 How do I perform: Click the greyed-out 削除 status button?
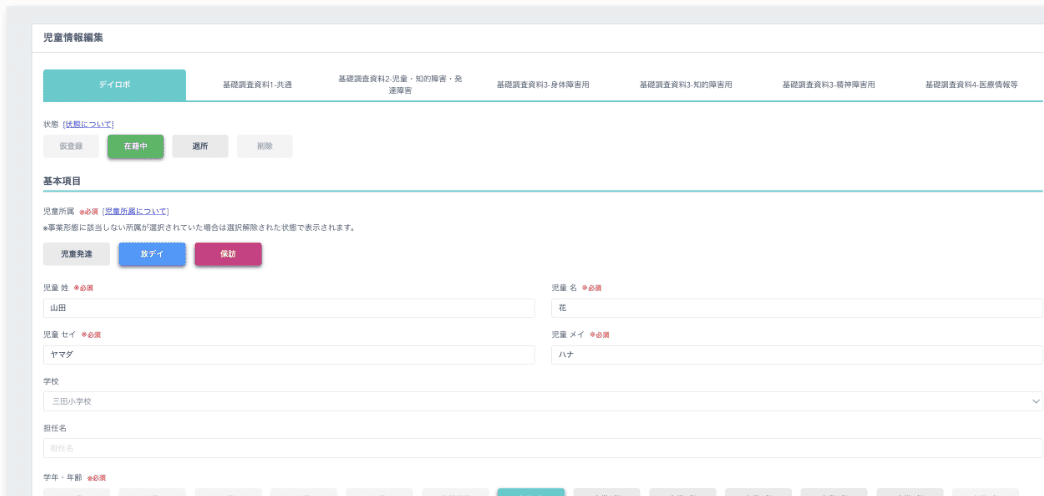[264, 146]
